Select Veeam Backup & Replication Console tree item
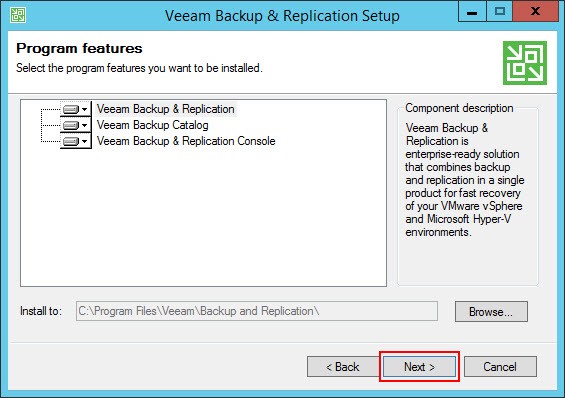The image size is (565, 398). tap(186, 141)
